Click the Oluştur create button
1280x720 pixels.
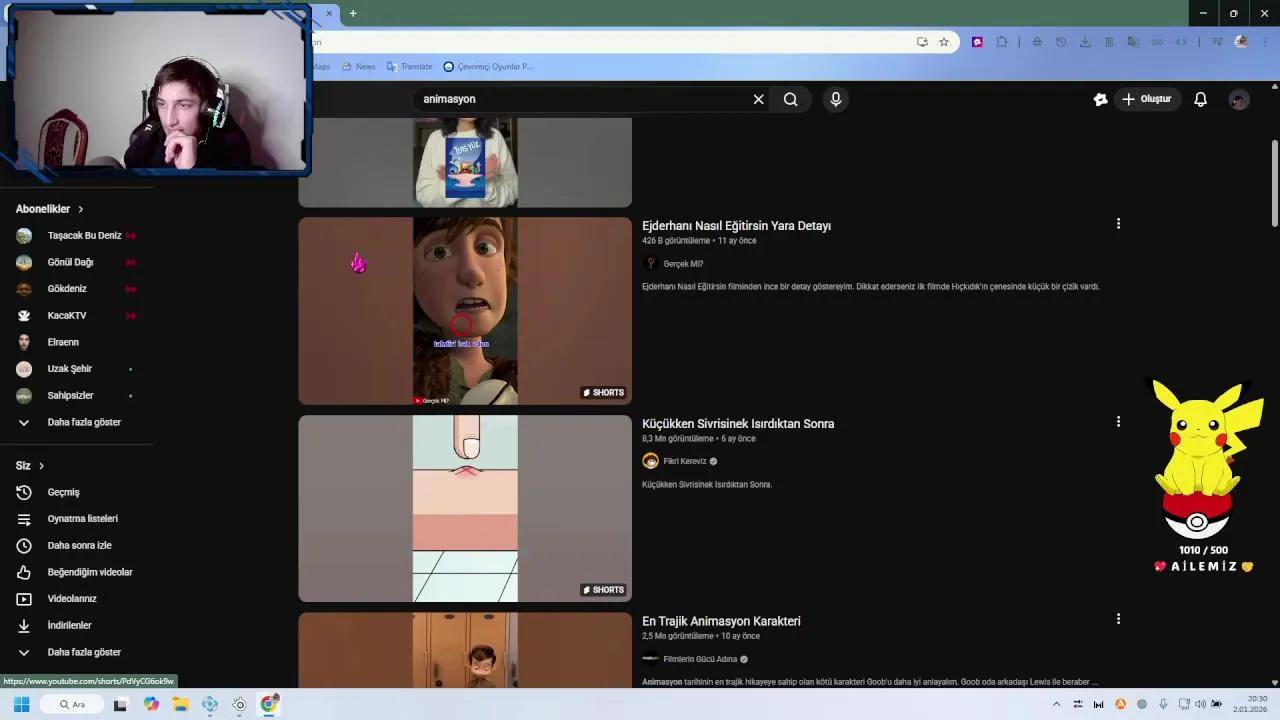point(1146,99)
